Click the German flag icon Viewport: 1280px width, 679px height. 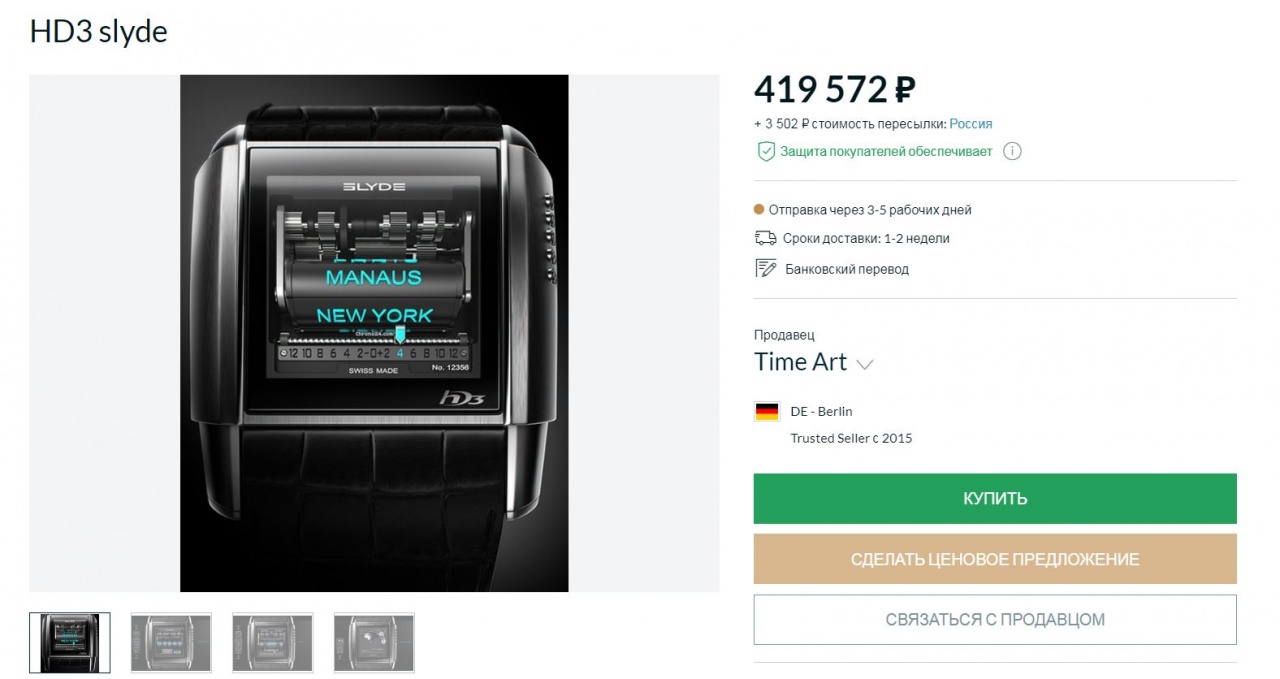pyautogui.click(x=767, y=411)
